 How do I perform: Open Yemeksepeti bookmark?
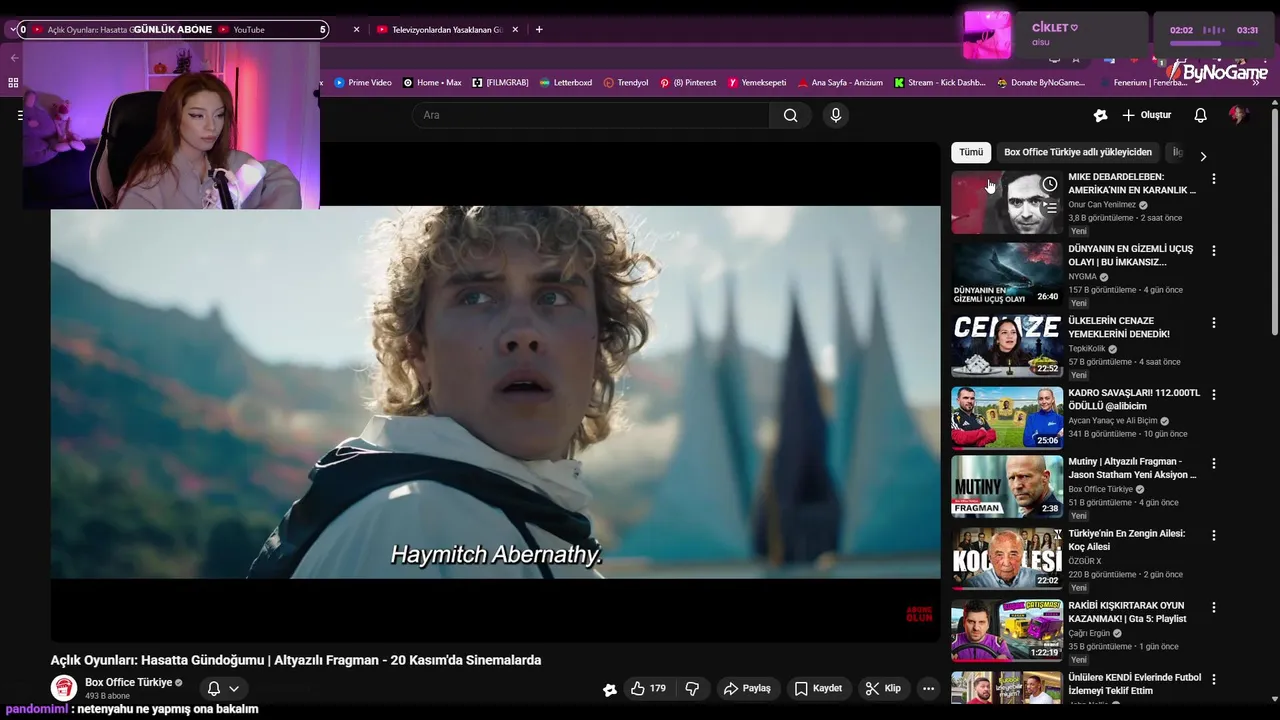pyautogui.click(x=756, y=83)
